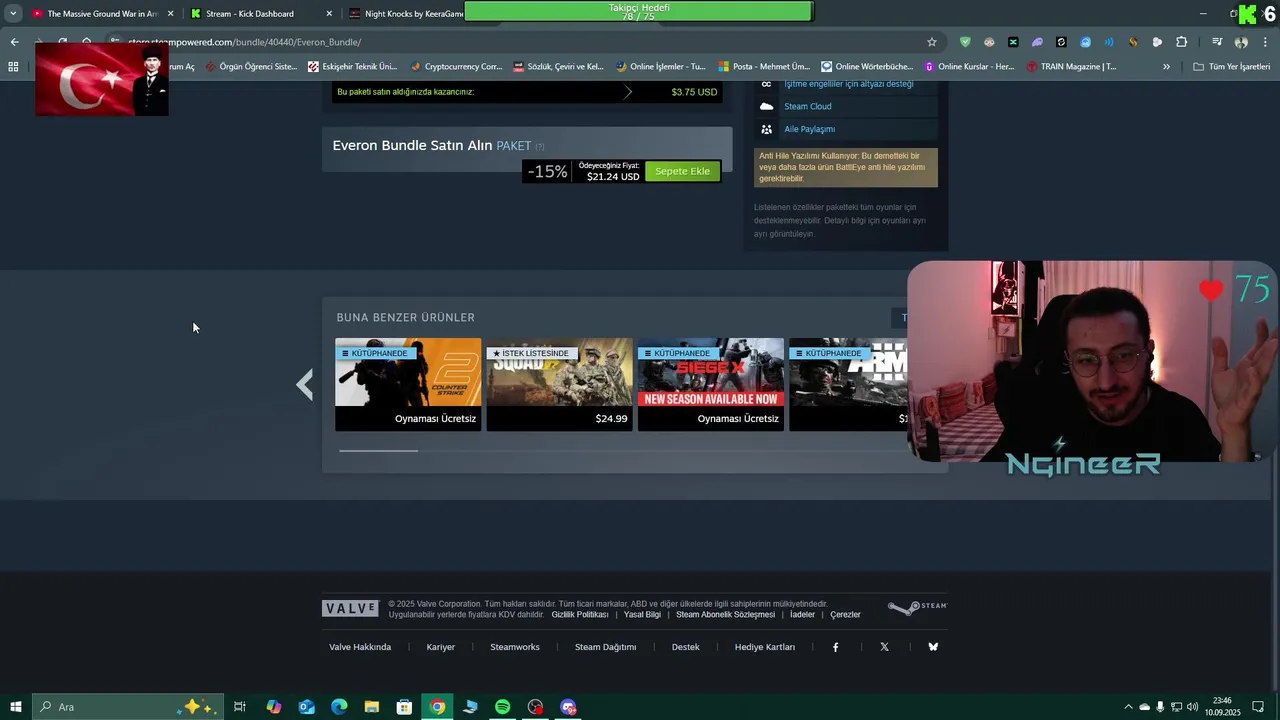Screen dimensions: 1280x720
Task: Open Steam's Bluesky butterfly icon
Action: [933, 647]
